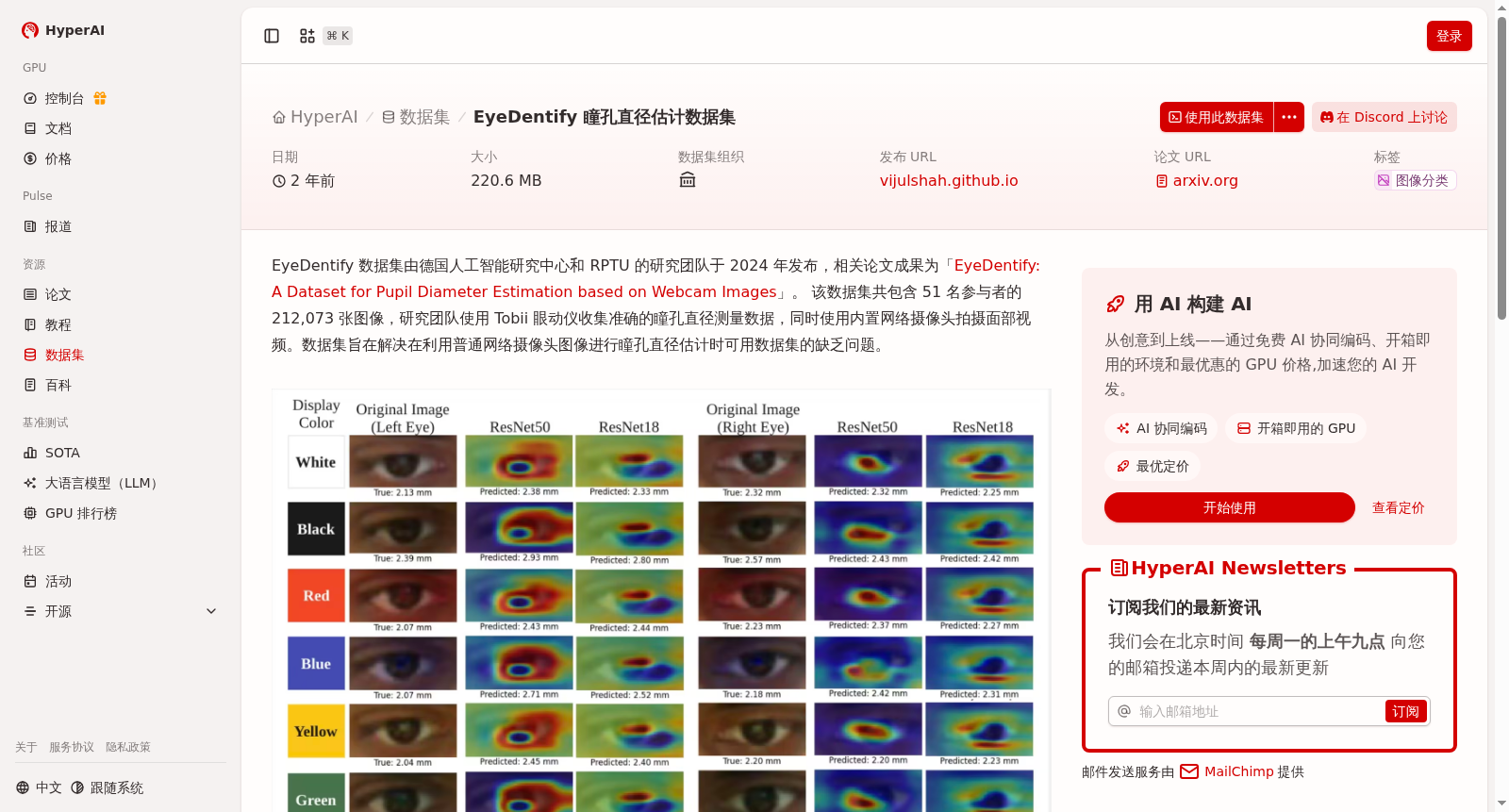Click the HyperAI Newsletters heading icon

tap(1119, 568)
